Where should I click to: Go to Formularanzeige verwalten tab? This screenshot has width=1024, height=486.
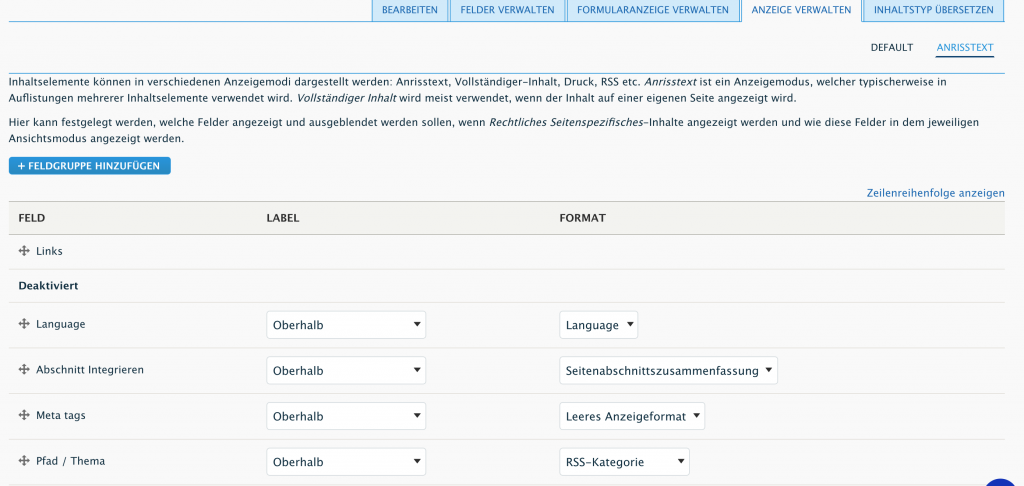click(x=653, y=10)
